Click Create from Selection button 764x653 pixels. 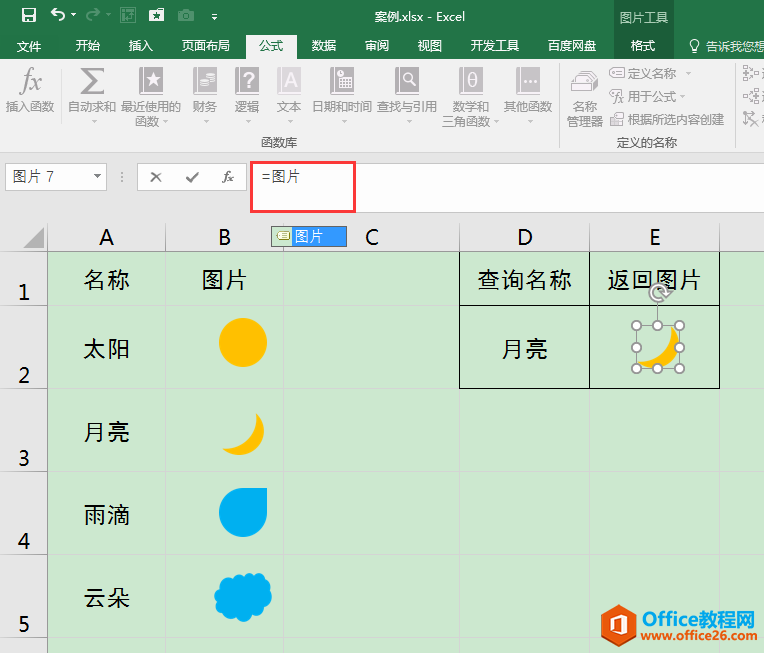[x=667, y=119]
